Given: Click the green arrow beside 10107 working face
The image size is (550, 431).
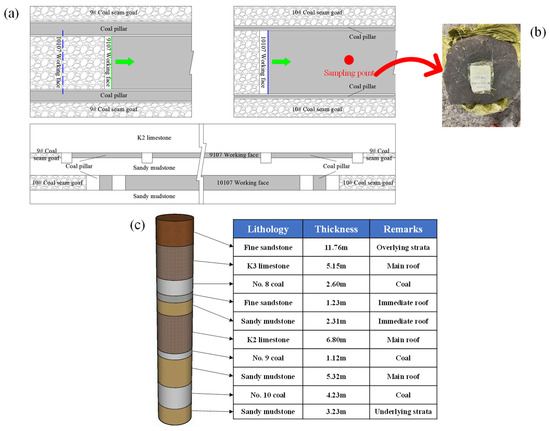Looking at the screenshot, I should [282, 62].
